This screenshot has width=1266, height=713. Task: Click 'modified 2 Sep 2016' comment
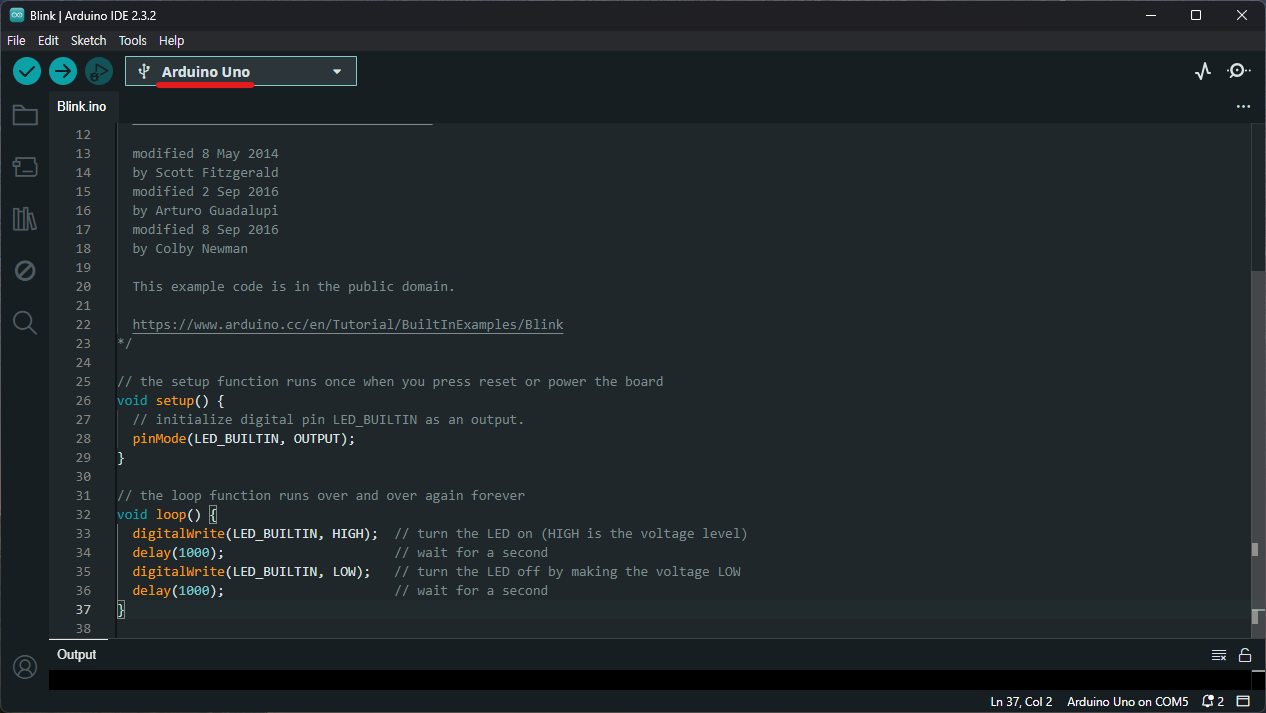(x=205, y=192)
